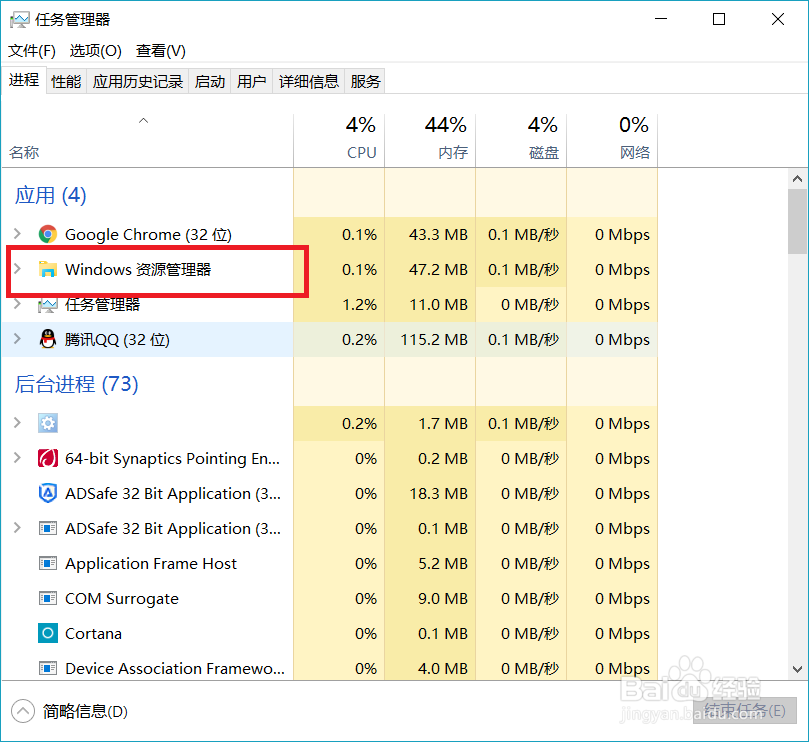This screenshot has width=809, height=742.
Task: Click the scrollbar up arrow
Action: point(797,179)
